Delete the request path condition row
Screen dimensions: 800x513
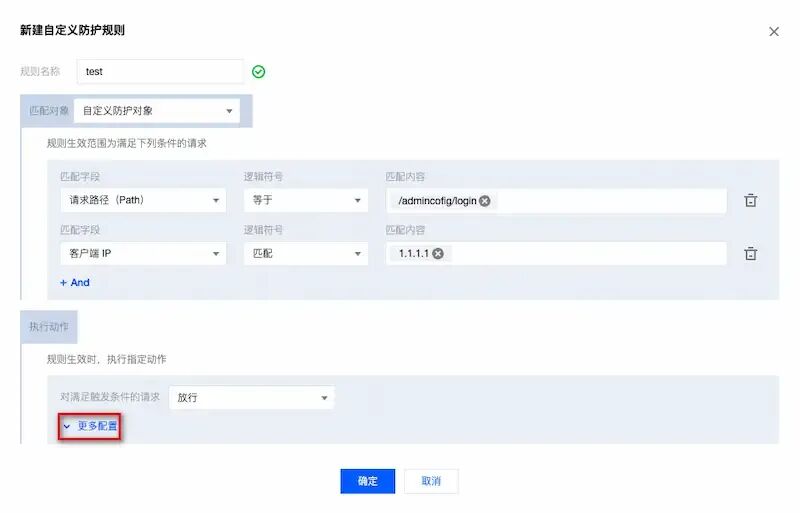pos(751,200)
